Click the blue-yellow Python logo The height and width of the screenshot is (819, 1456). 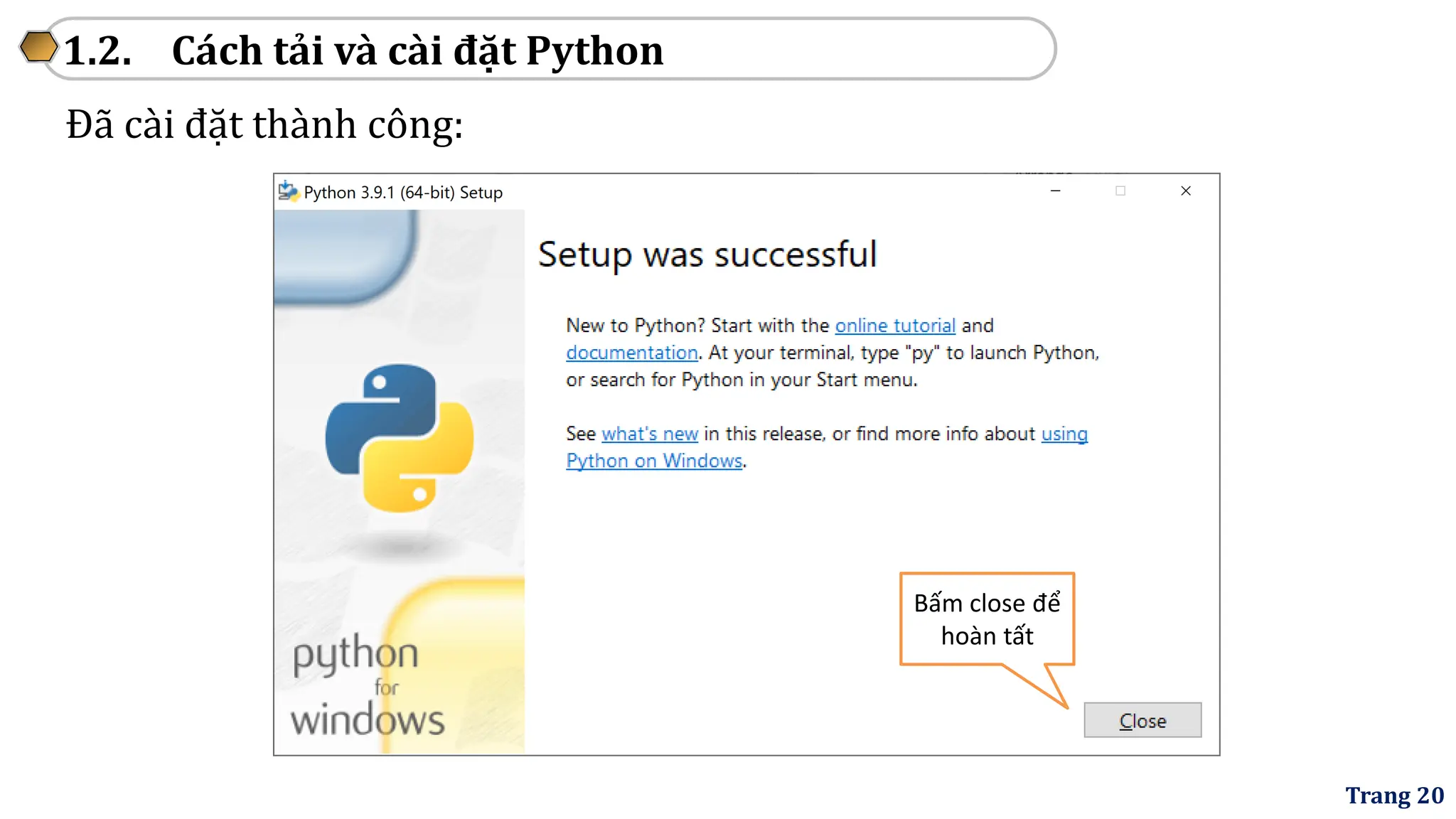click(x=399, y=438)
